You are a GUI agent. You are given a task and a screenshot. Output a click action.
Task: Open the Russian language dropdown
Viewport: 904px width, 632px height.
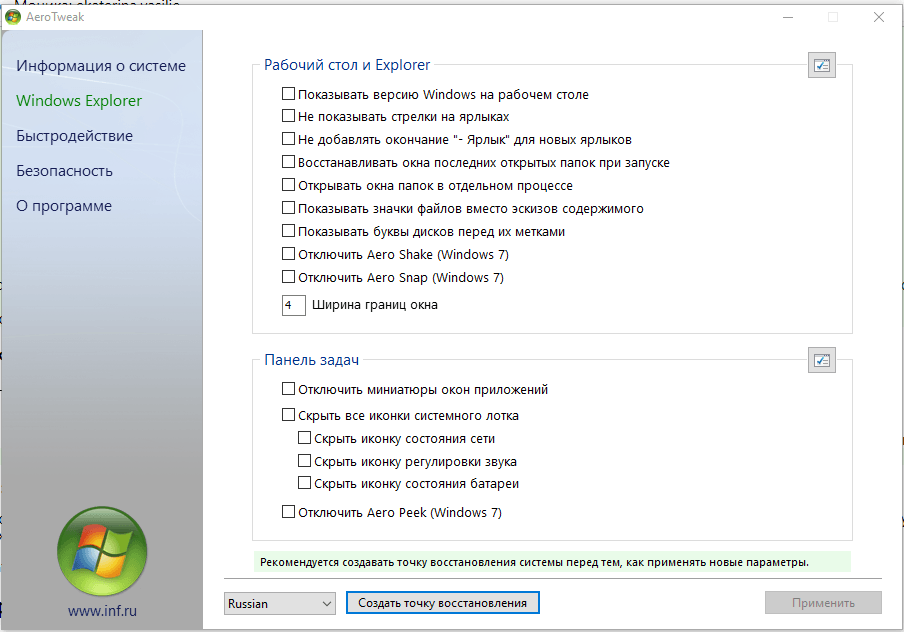[280, 603]
